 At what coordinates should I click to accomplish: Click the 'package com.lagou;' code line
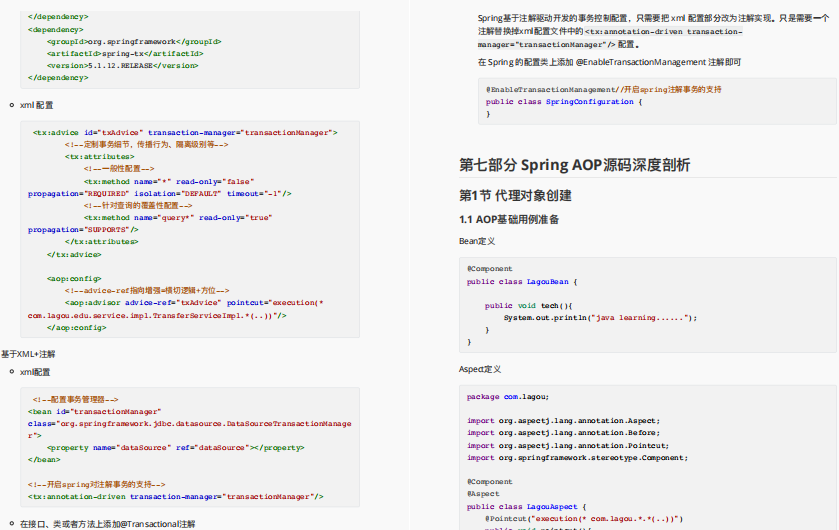[x=508, y=396]
